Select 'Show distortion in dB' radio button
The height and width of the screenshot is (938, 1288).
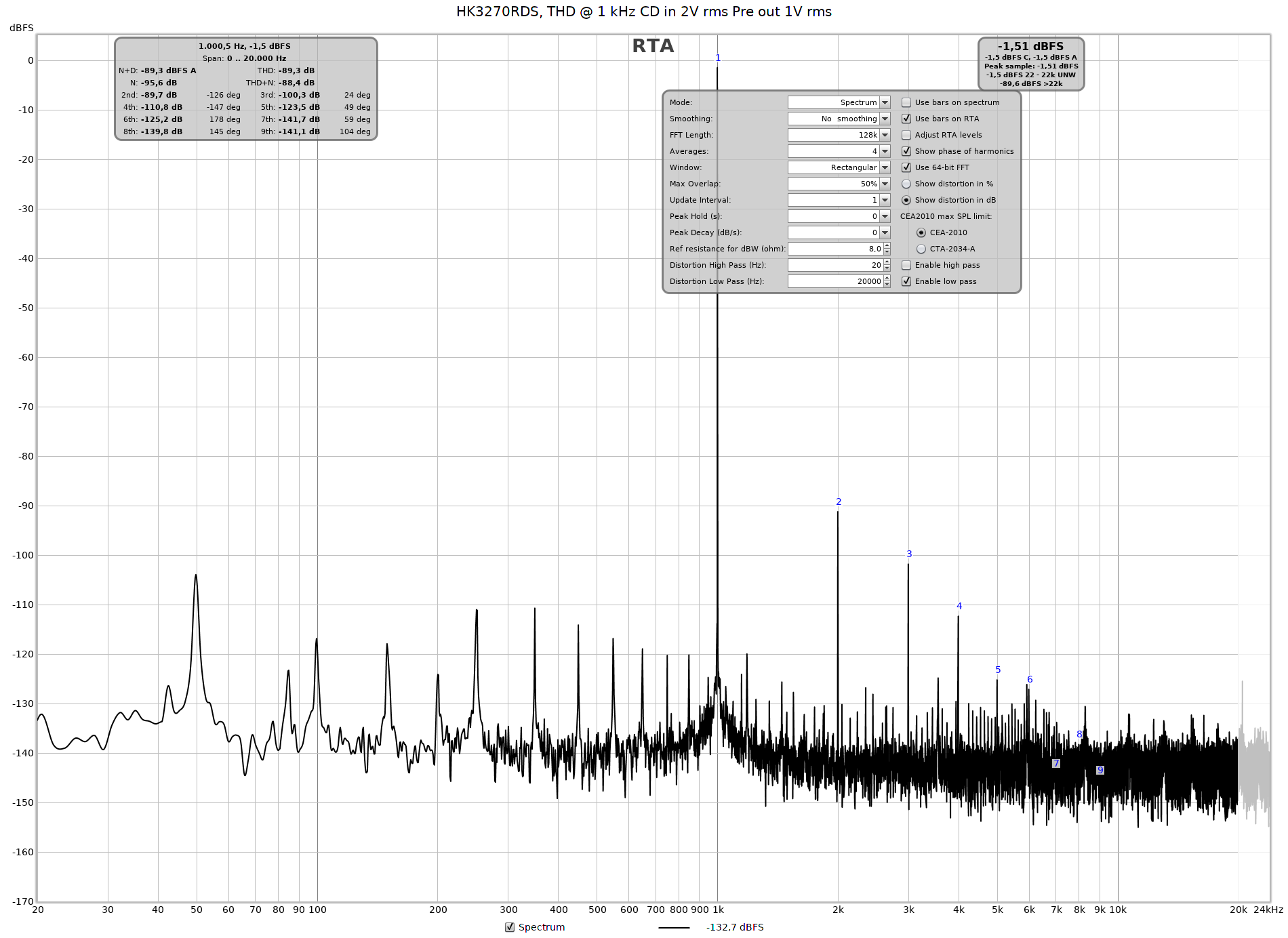pyautogui.click(x=906, y=200)
